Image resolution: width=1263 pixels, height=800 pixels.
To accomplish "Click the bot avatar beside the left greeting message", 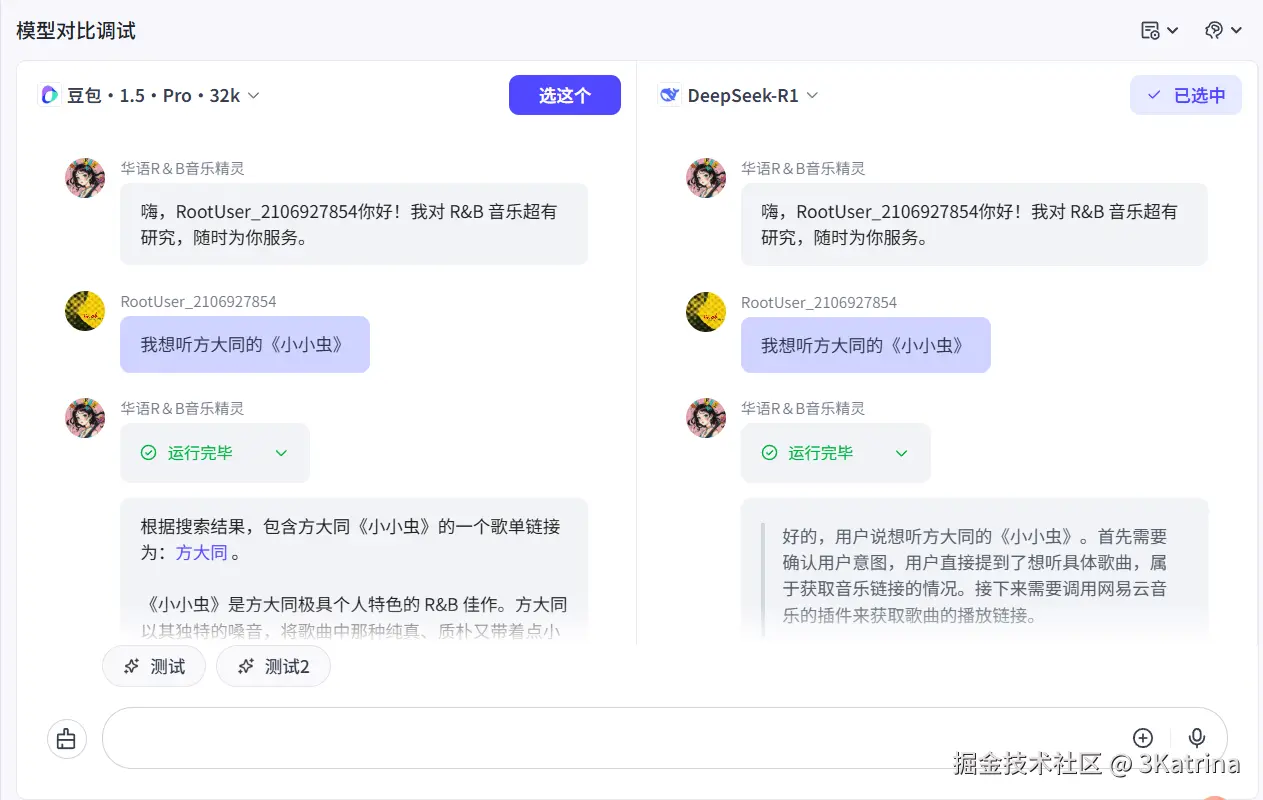I will pyautogui.click(x=85, y=177).
